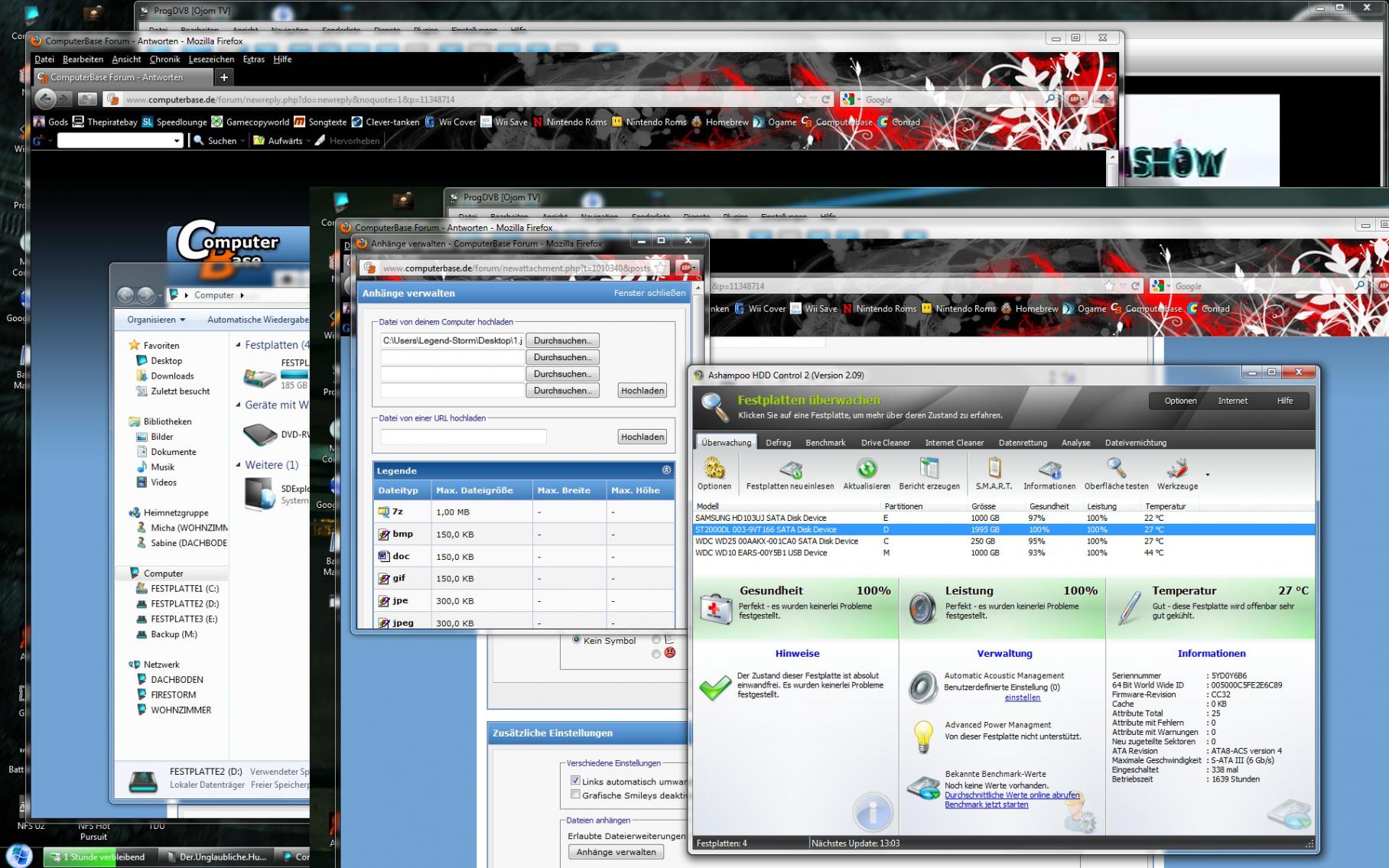Click Durchschnittliche Werte online abrufen link
The image size is (1389, 868).
point(1012,795)
